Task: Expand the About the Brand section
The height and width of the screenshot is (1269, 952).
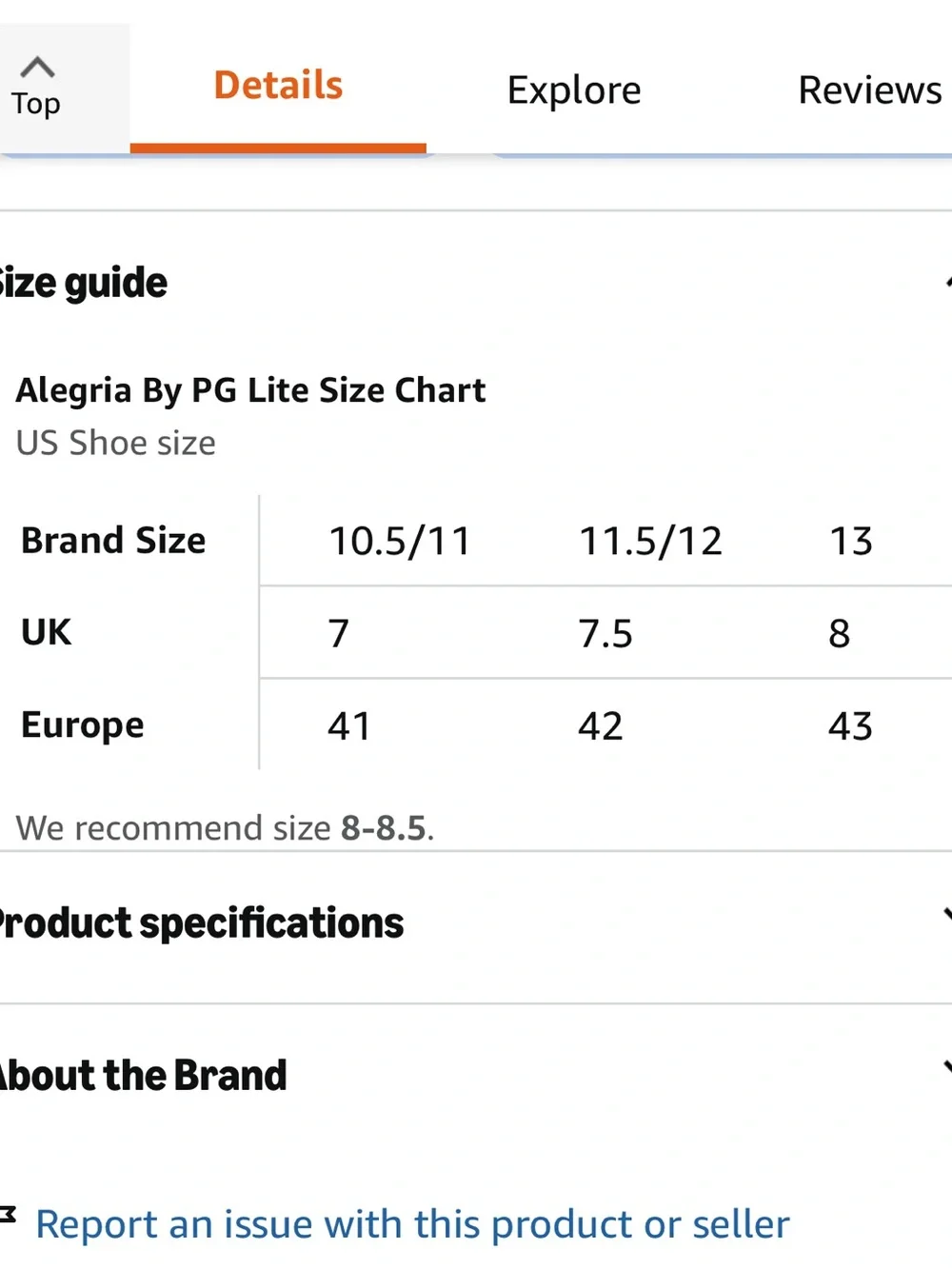Action: [476, 1076]
